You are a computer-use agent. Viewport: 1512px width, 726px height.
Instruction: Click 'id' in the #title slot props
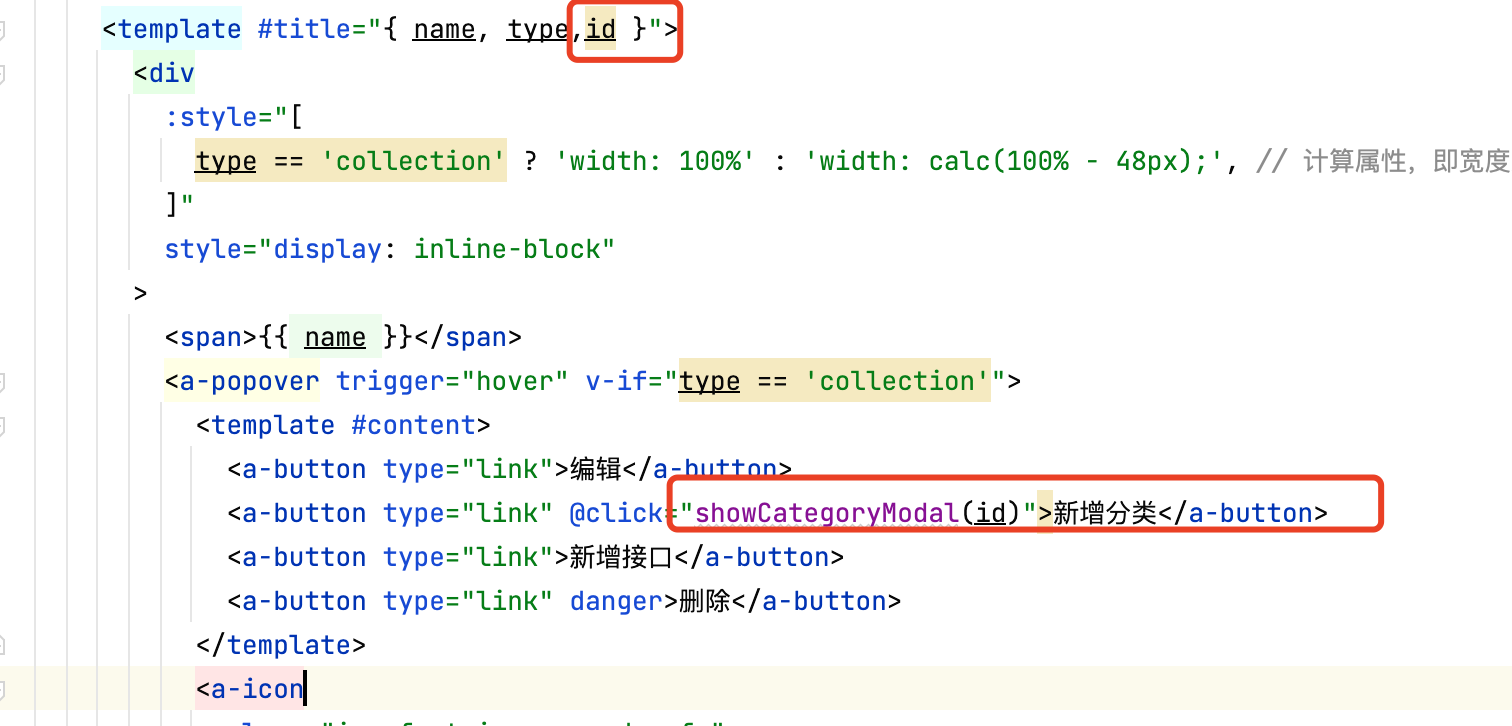coord(600,30)
